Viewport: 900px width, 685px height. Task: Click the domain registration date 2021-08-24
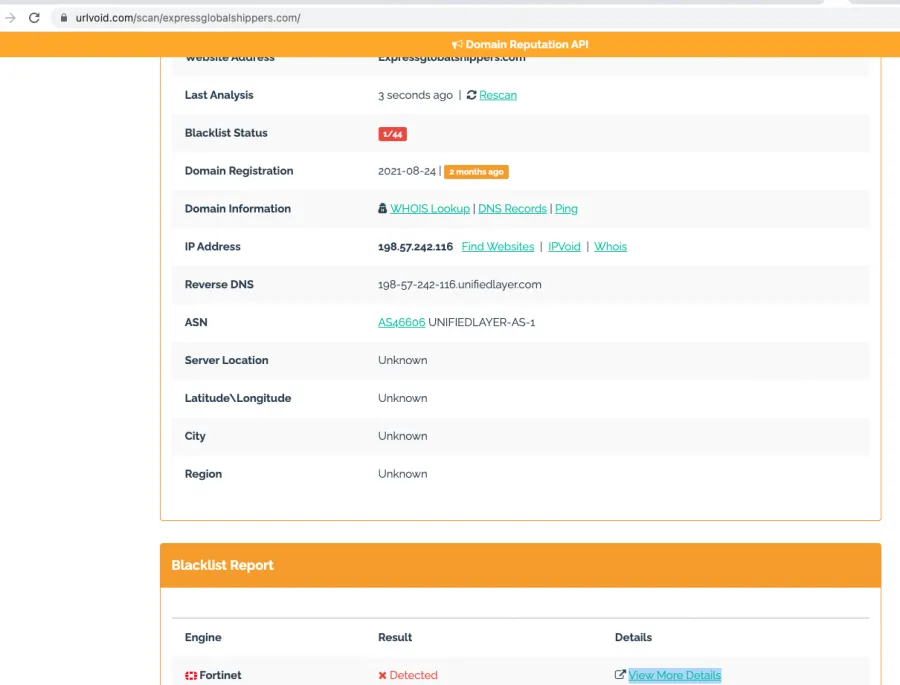coord(407,171)
